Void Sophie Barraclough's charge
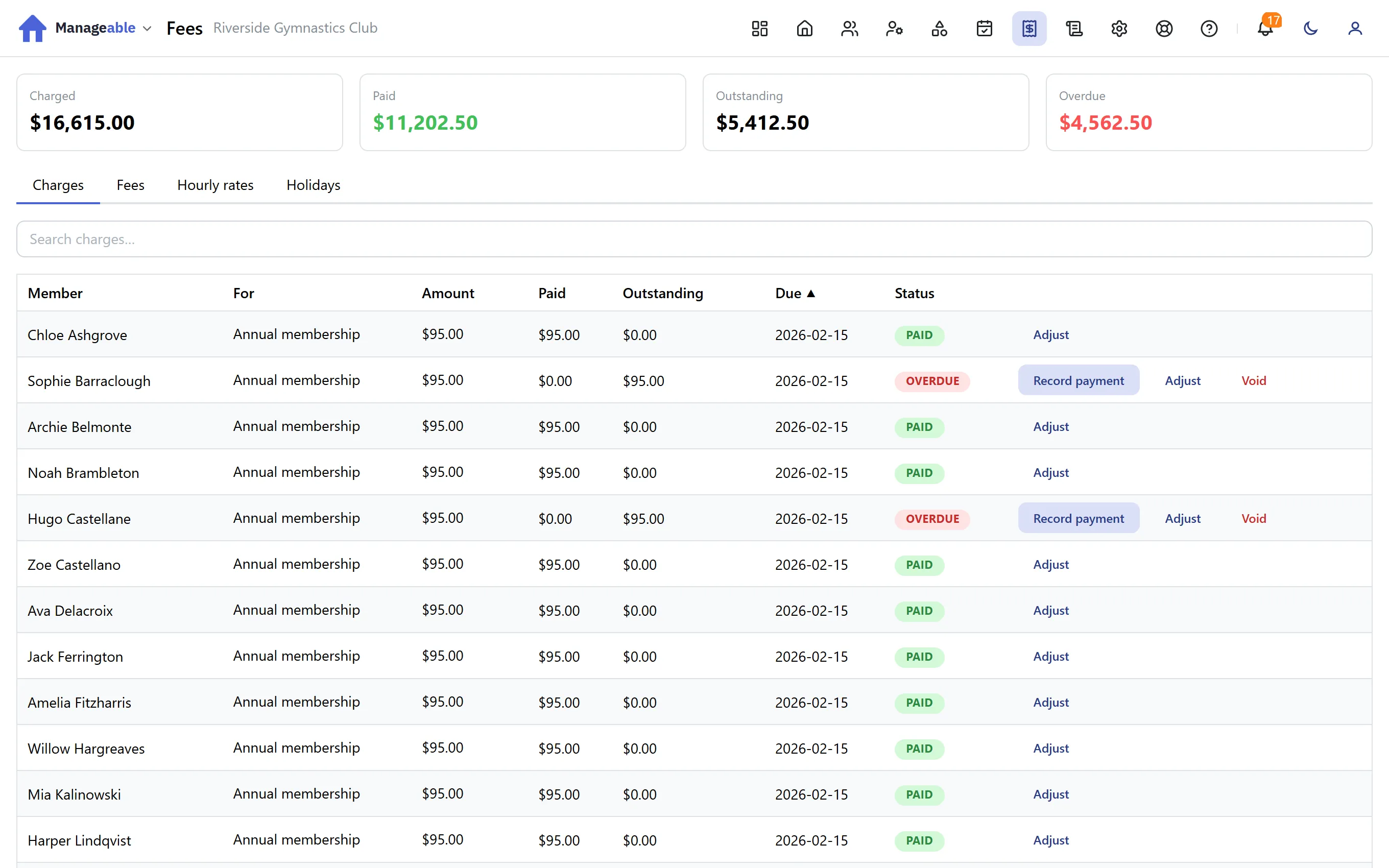 [1254, 380]
